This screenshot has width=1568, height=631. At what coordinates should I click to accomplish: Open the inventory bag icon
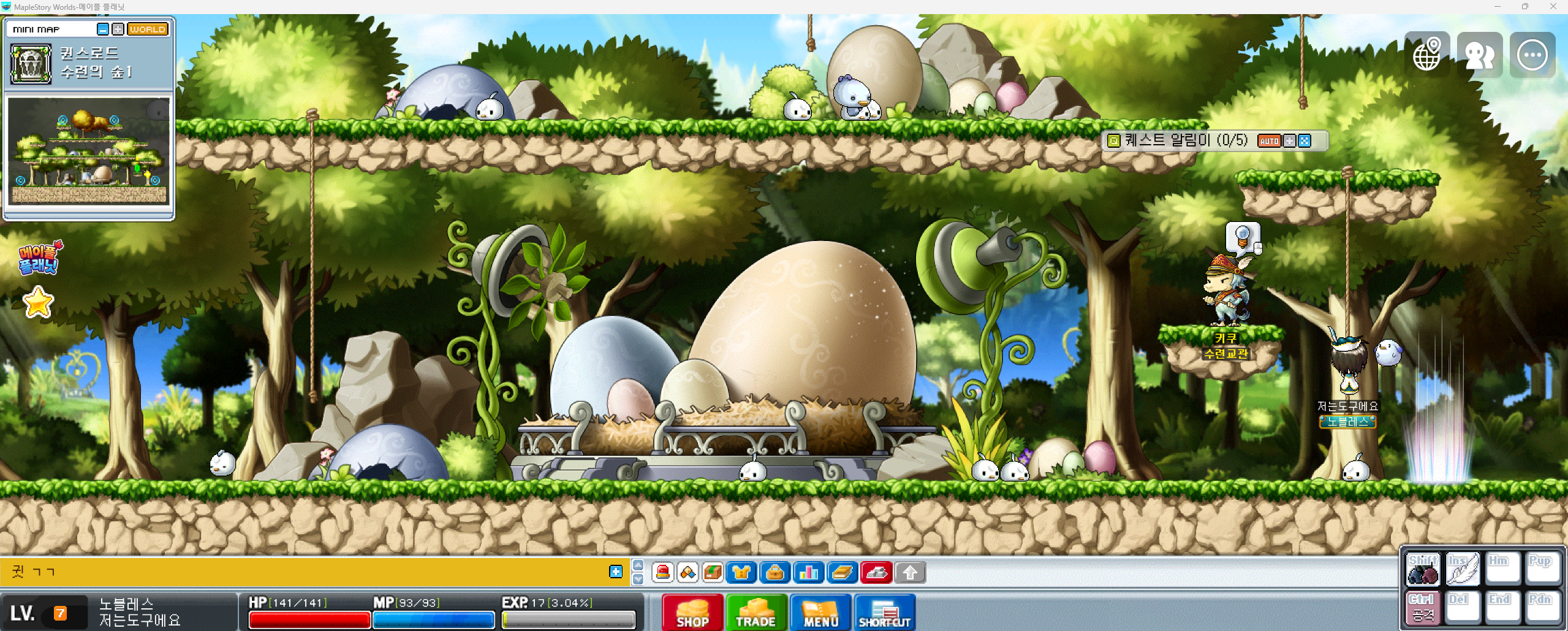point(775,573)
